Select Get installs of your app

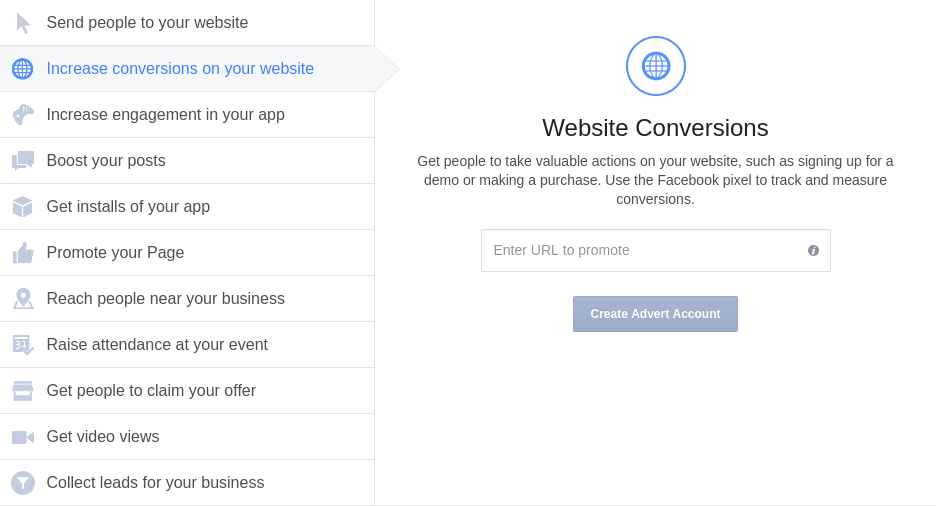point(128,207)
